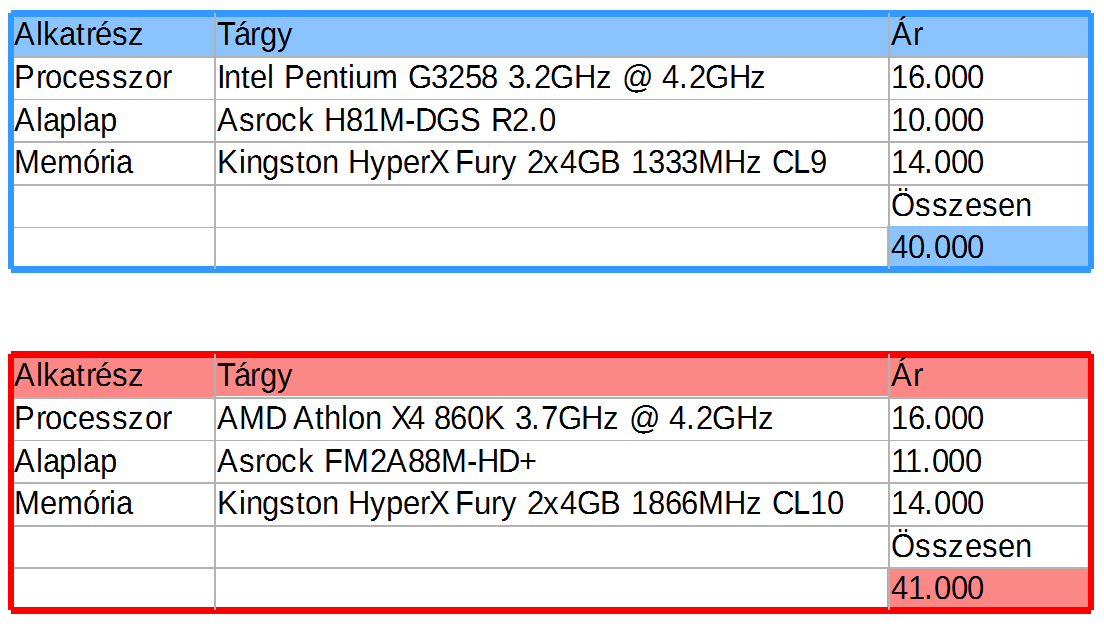Screen dimensions: 1104x626
Task: Select the Kingston HyperX 1866MHz CL10 cell
Action: (530, 503)
